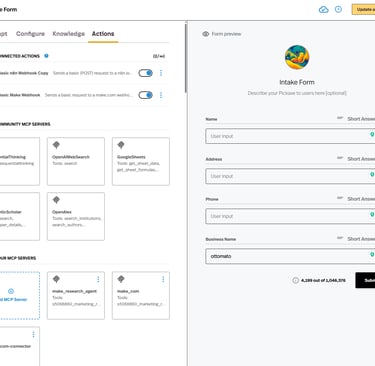Switch to the Configure tab

coord(30,34)
